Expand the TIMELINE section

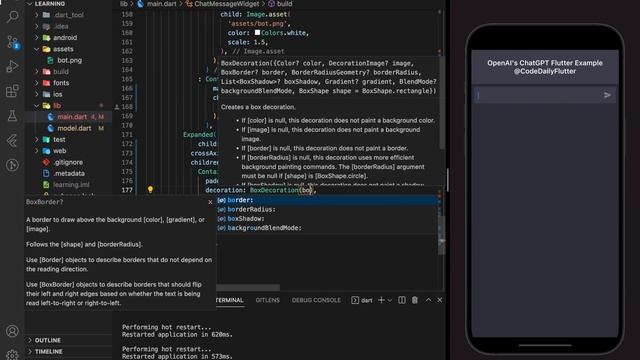coord(29,352)
